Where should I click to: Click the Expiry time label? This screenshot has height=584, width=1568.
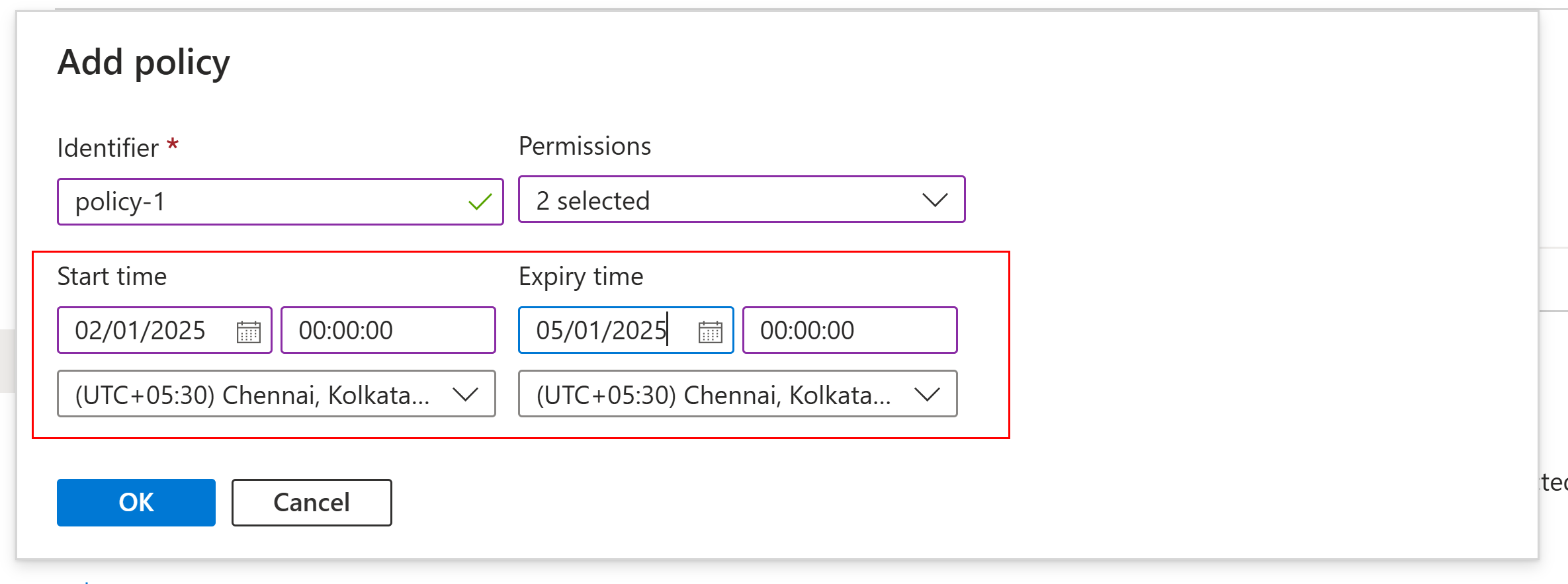[x=581, y=277]
